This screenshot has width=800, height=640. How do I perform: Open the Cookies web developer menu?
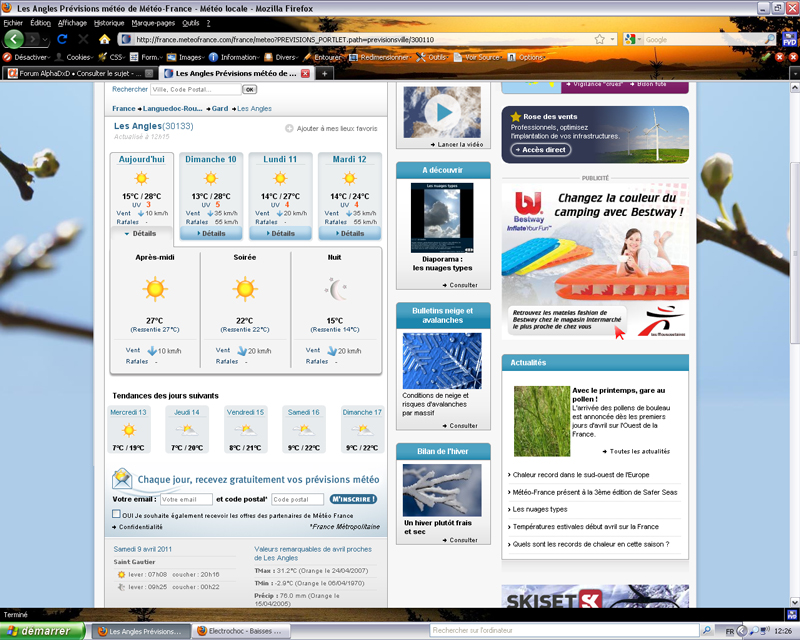pos(74,57)
